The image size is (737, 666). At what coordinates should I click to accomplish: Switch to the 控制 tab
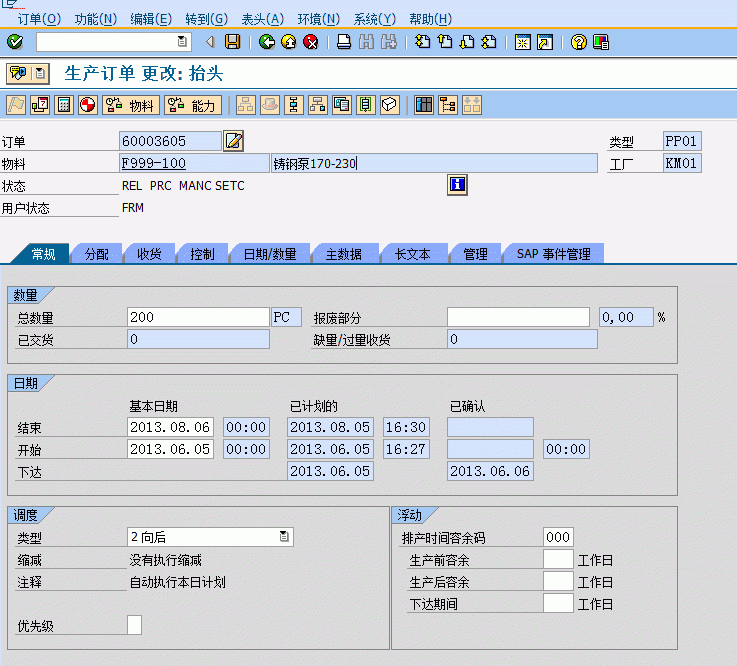tap(203, 254)
